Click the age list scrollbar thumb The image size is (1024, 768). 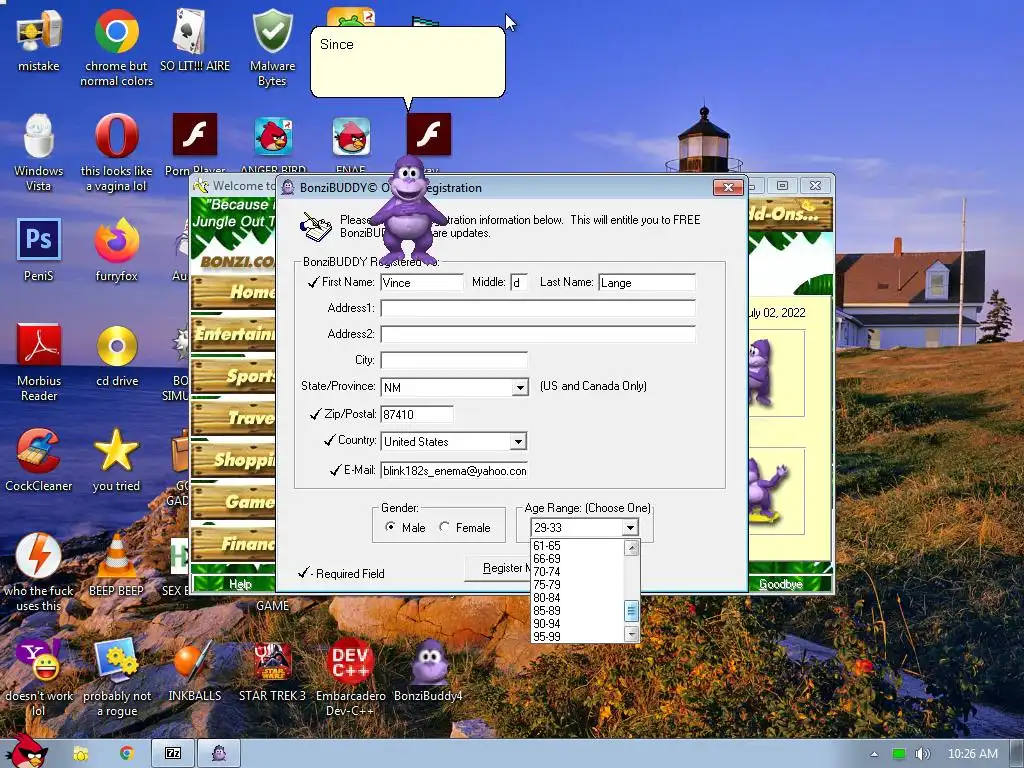631,611
